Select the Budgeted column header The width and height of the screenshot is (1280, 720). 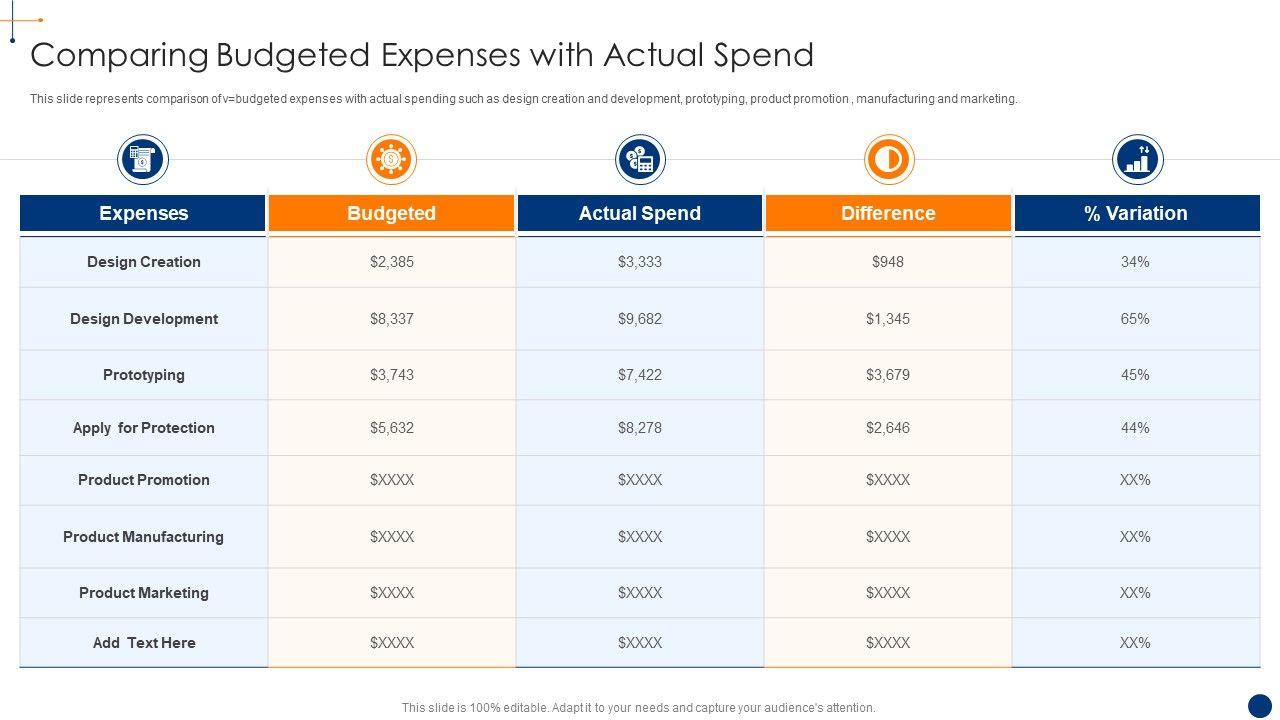[391, 213]
